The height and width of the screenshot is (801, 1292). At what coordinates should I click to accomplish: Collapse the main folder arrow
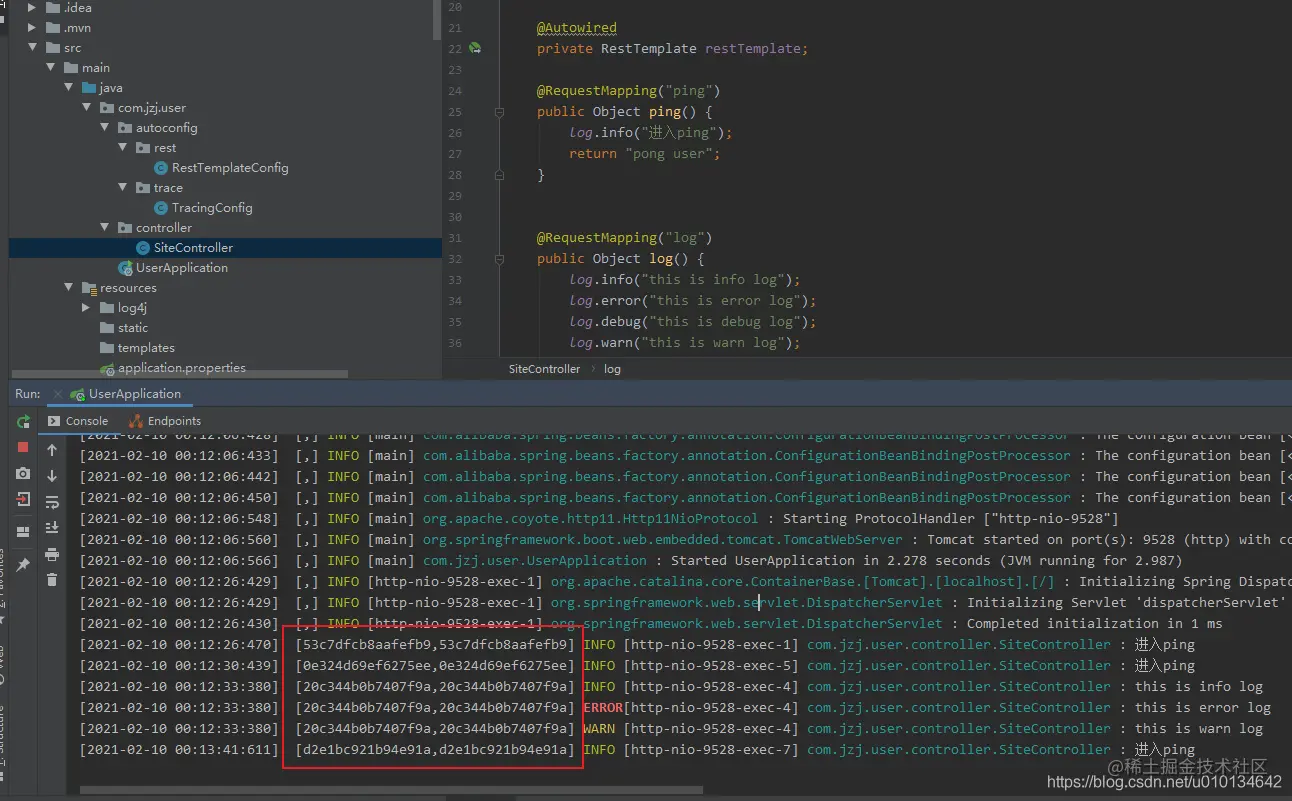[51, 67]
